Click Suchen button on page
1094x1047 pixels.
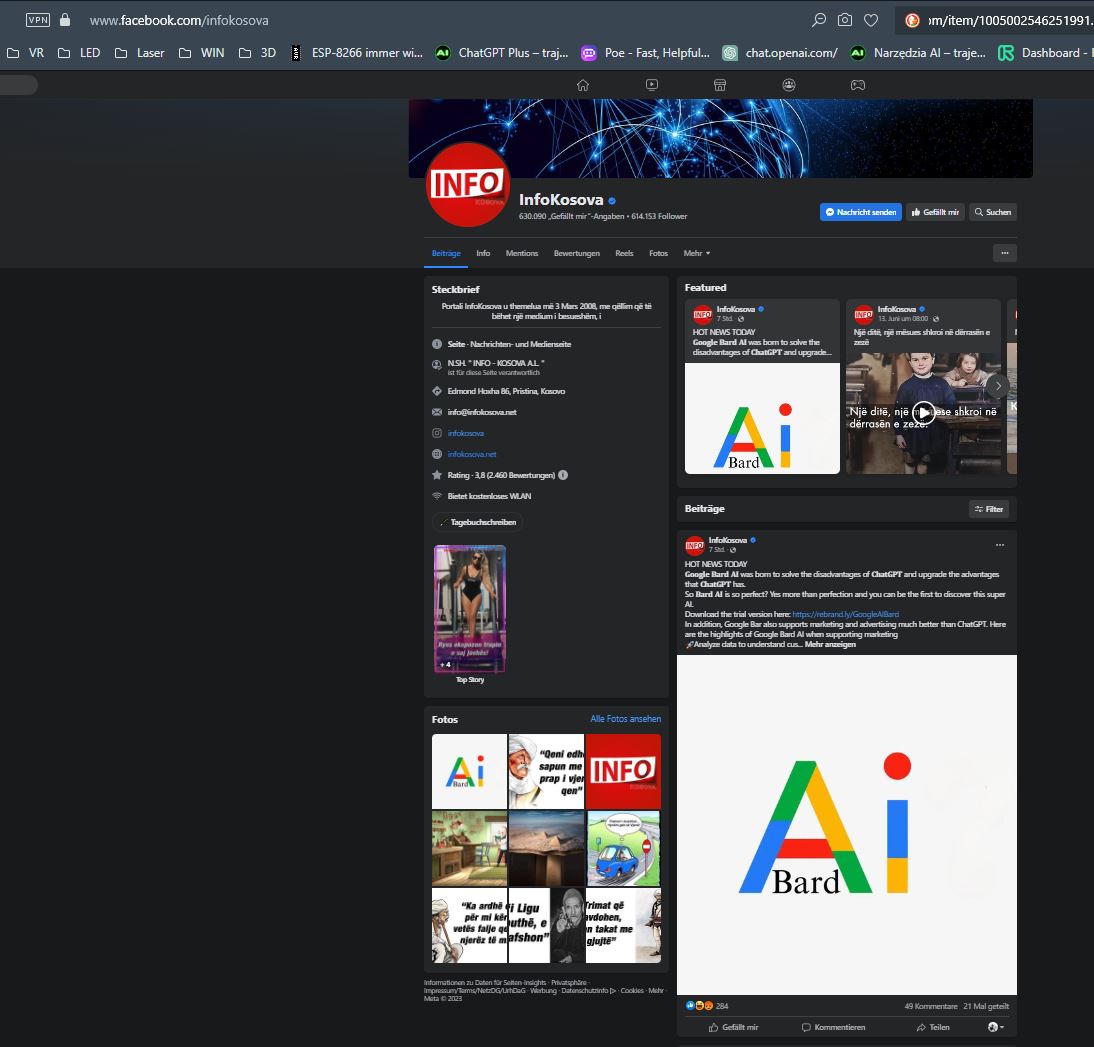click(x=993, y=212)
